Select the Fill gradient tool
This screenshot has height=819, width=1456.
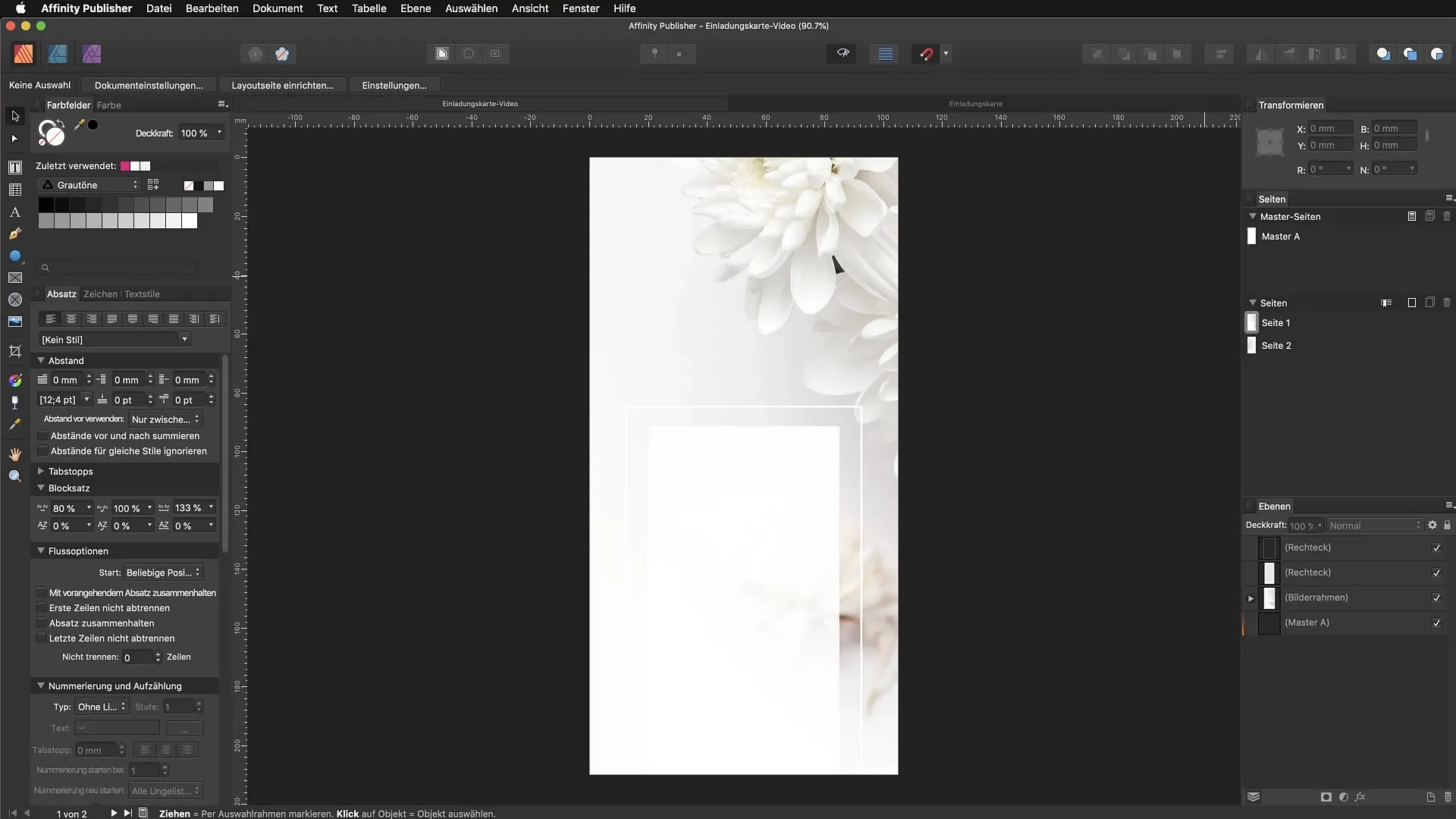[x=15, y=380]
